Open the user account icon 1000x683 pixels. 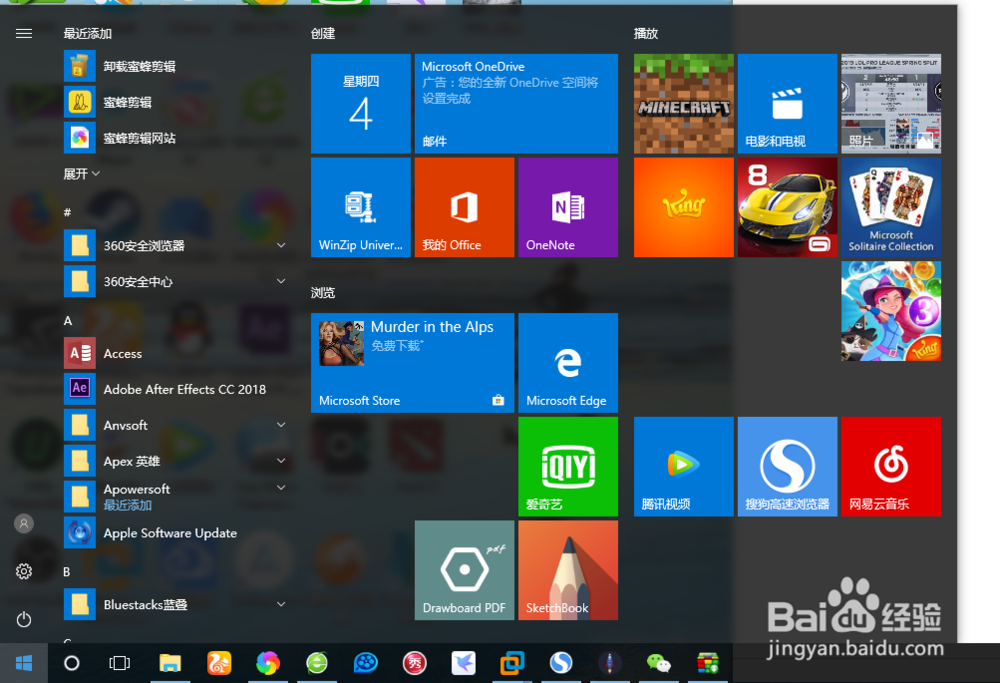click(x=24, y=524)
